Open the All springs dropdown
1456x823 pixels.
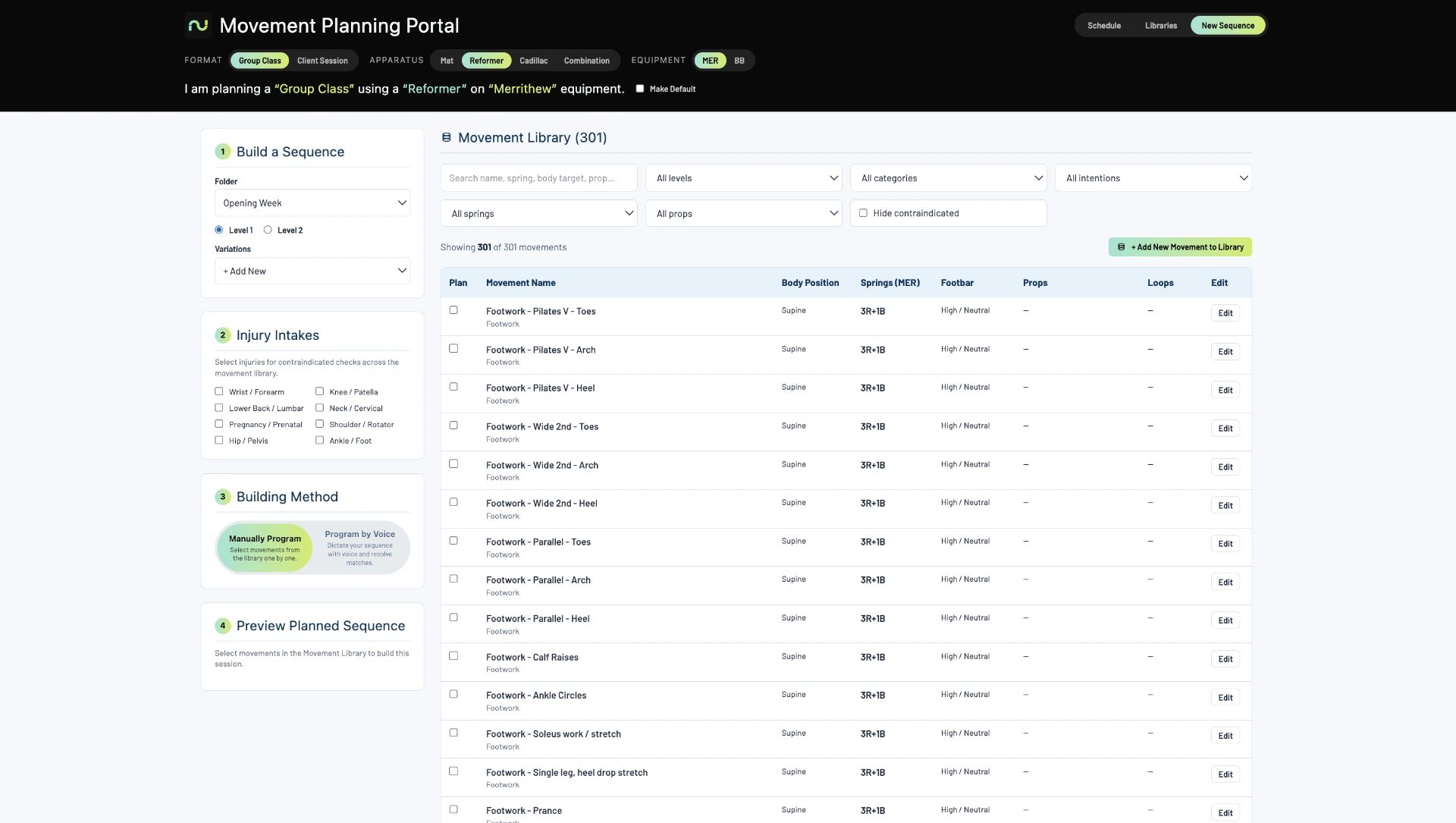[539, 214]
